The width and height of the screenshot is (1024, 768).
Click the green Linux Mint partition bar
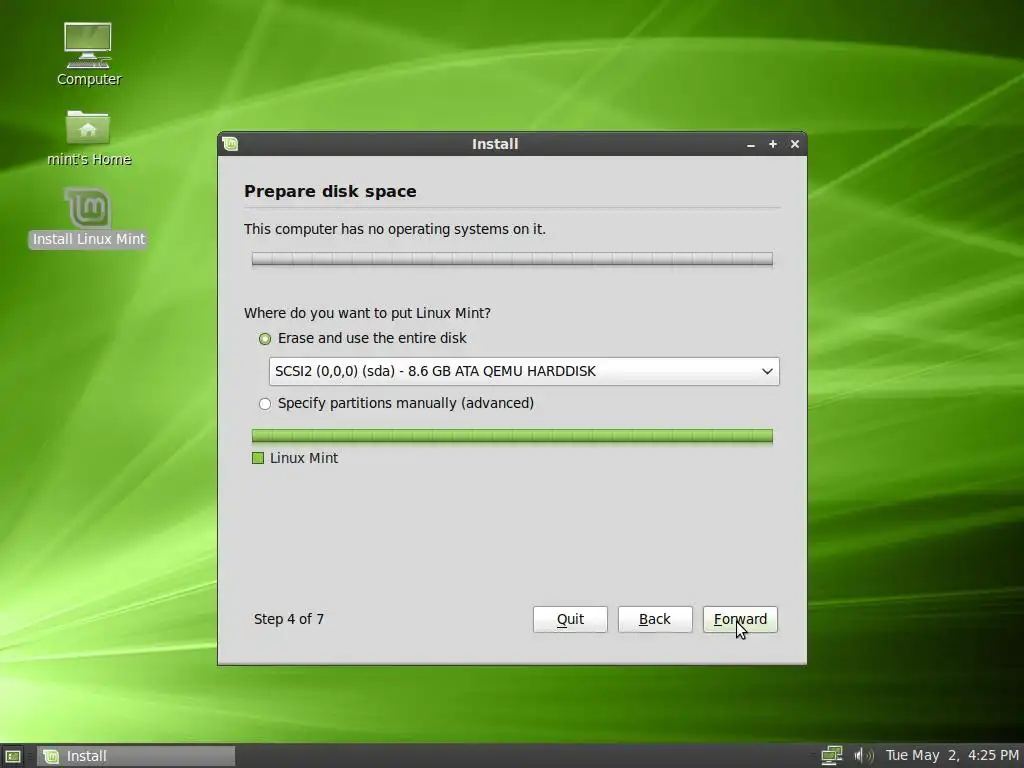coord(512,436)
